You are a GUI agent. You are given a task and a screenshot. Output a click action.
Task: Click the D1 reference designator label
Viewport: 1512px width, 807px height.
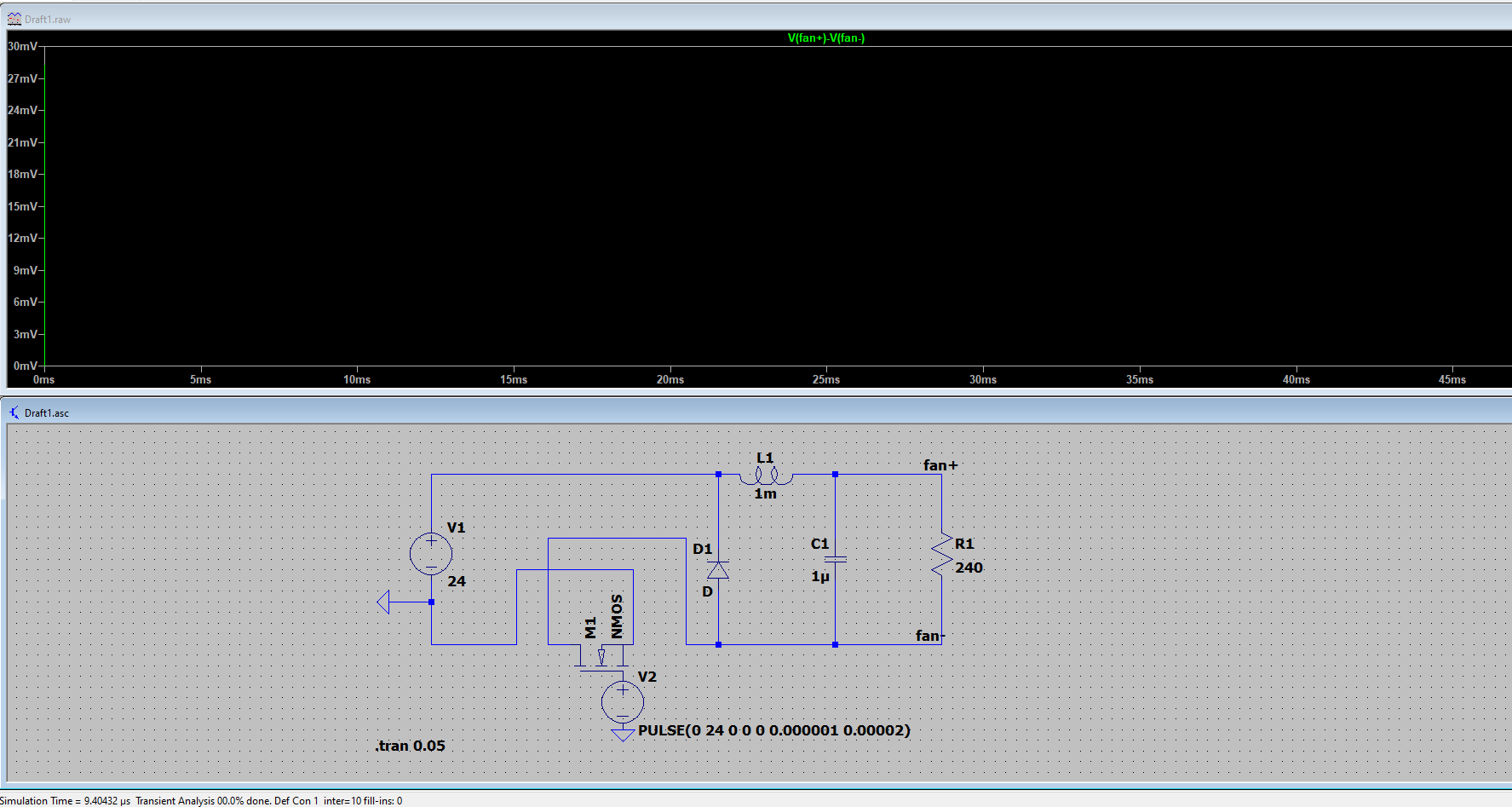point(702,549)
